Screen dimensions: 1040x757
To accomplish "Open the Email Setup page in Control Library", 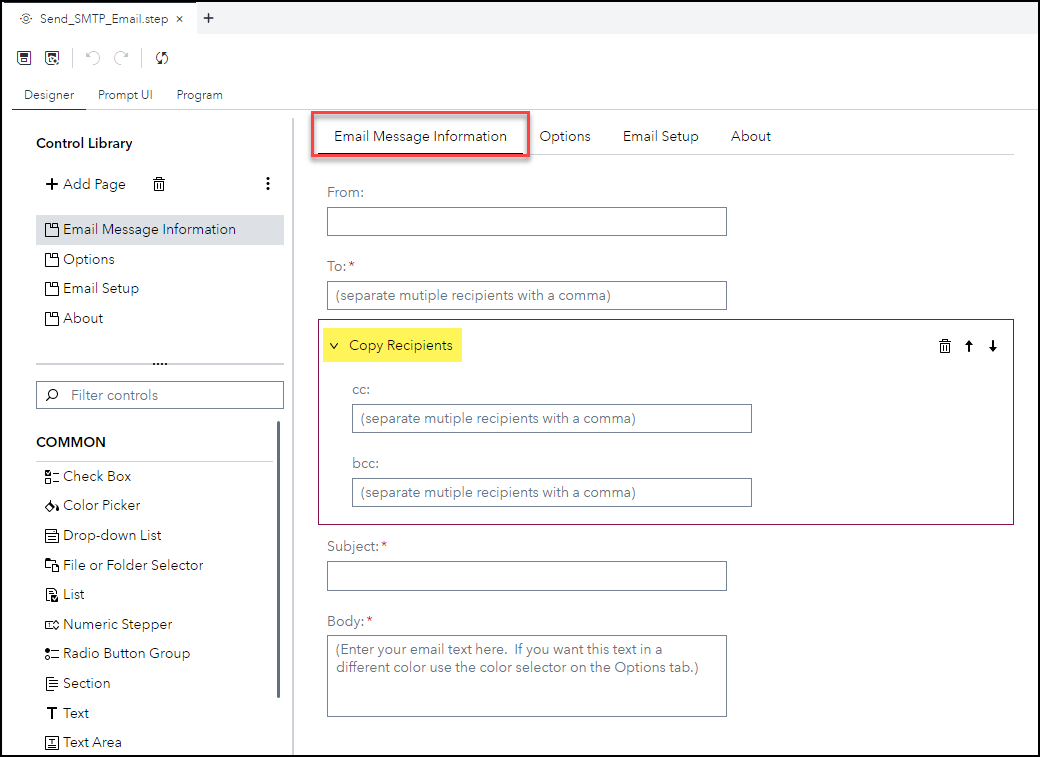I will 100,288.
